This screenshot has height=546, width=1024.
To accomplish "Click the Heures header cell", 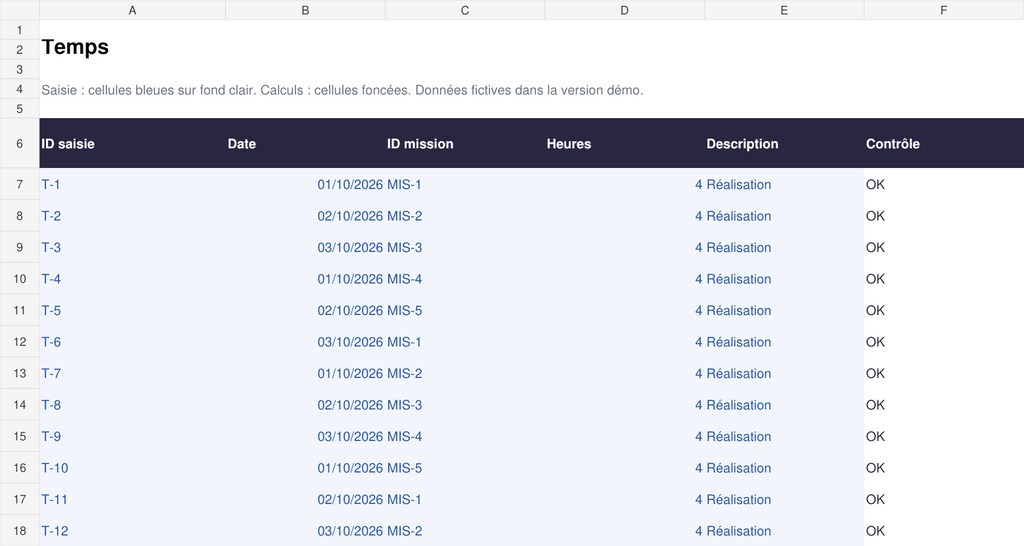I will coord(624,144).
